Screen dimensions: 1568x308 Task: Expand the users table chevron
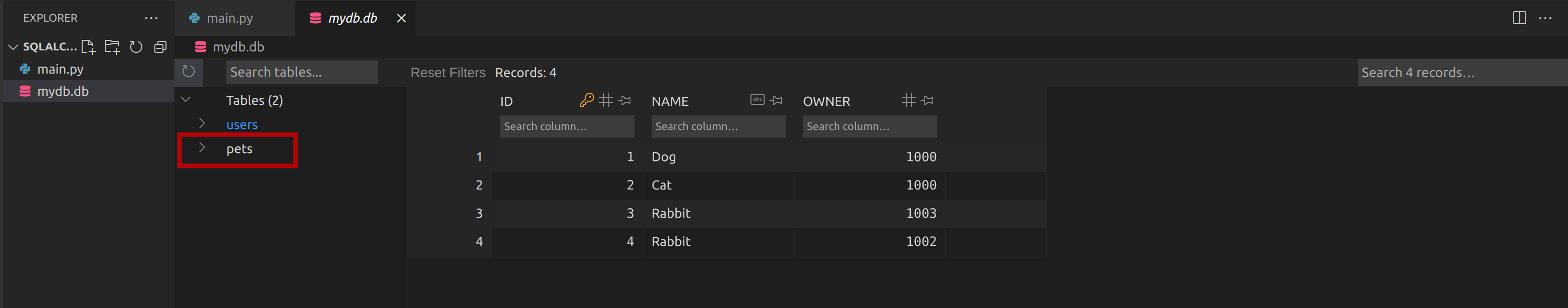202,124
